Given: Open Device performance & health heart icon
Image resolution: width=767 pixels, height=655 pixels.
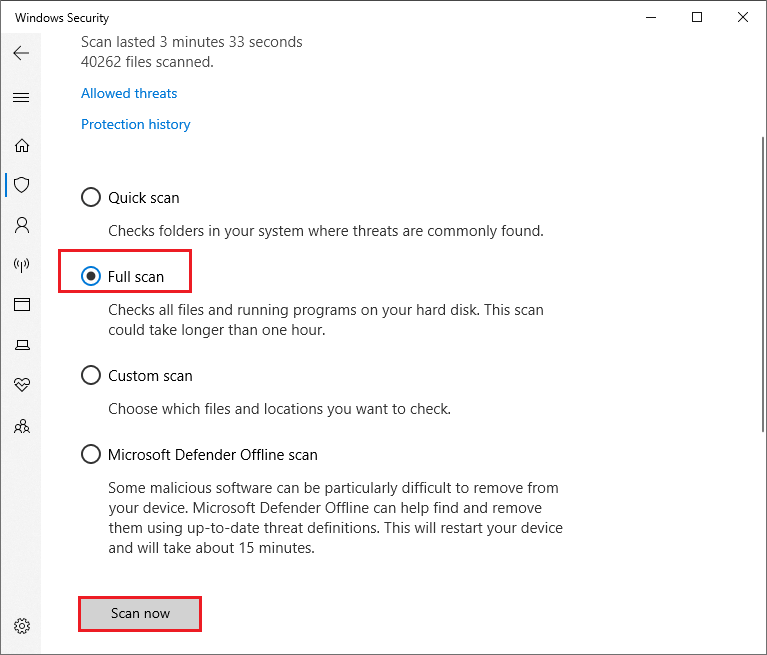Looking at the screenshot, I should pyautogui.click(x=22, y=384).
